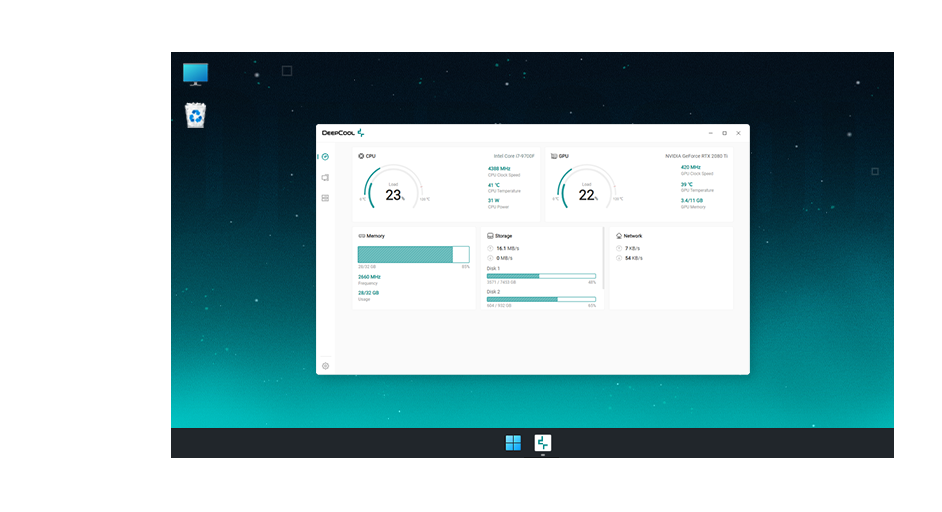Click the DeepCool taskbar icon

[x=543, y=443]
